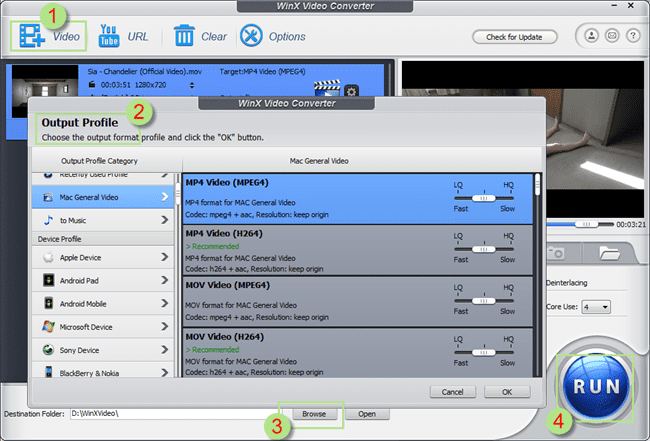This screenshot has width=650, height=441.
Task: Click the Android Pad icon
Action: click(49, 280)
